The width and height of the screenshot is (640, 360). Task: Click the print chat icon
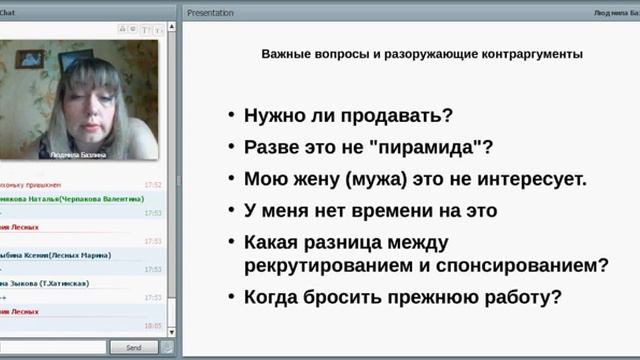tap(122, 29)
